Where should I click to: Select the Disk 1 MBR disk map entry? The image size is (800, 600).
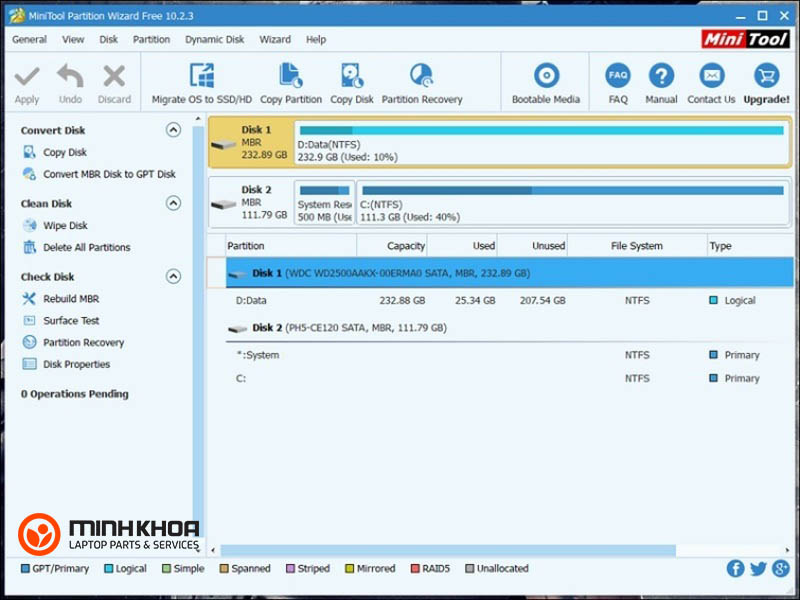tap(251, 142)
